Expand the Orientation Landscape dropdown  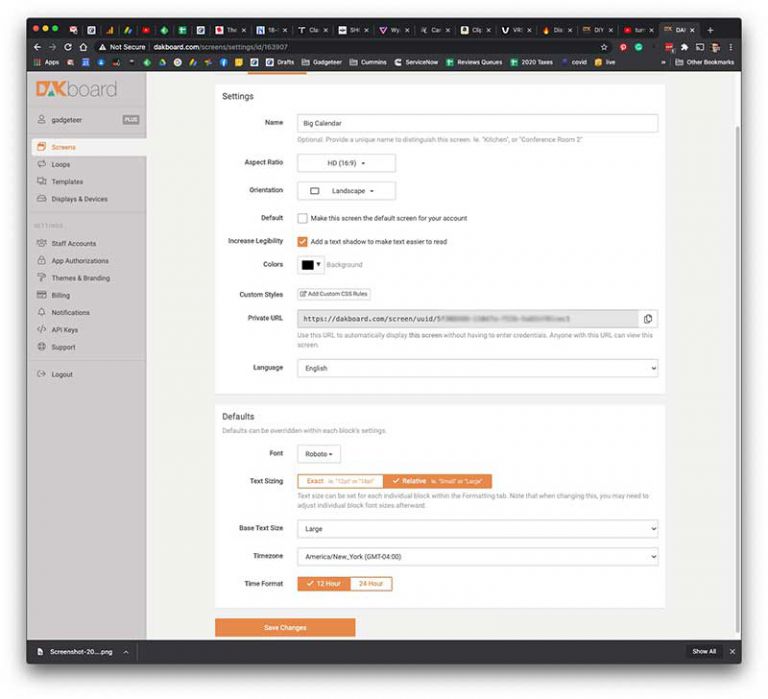[x=346, y=190]
